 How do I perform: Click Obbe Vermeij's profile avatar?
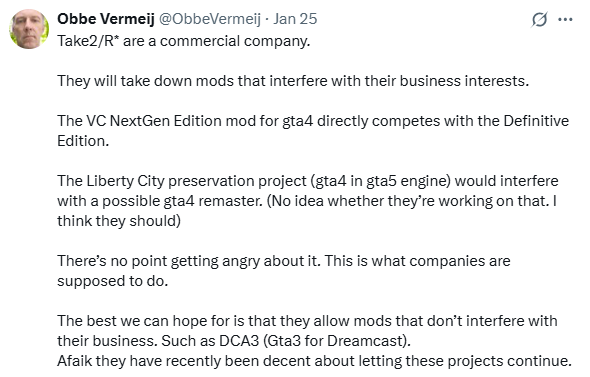[x=29, y=29]
